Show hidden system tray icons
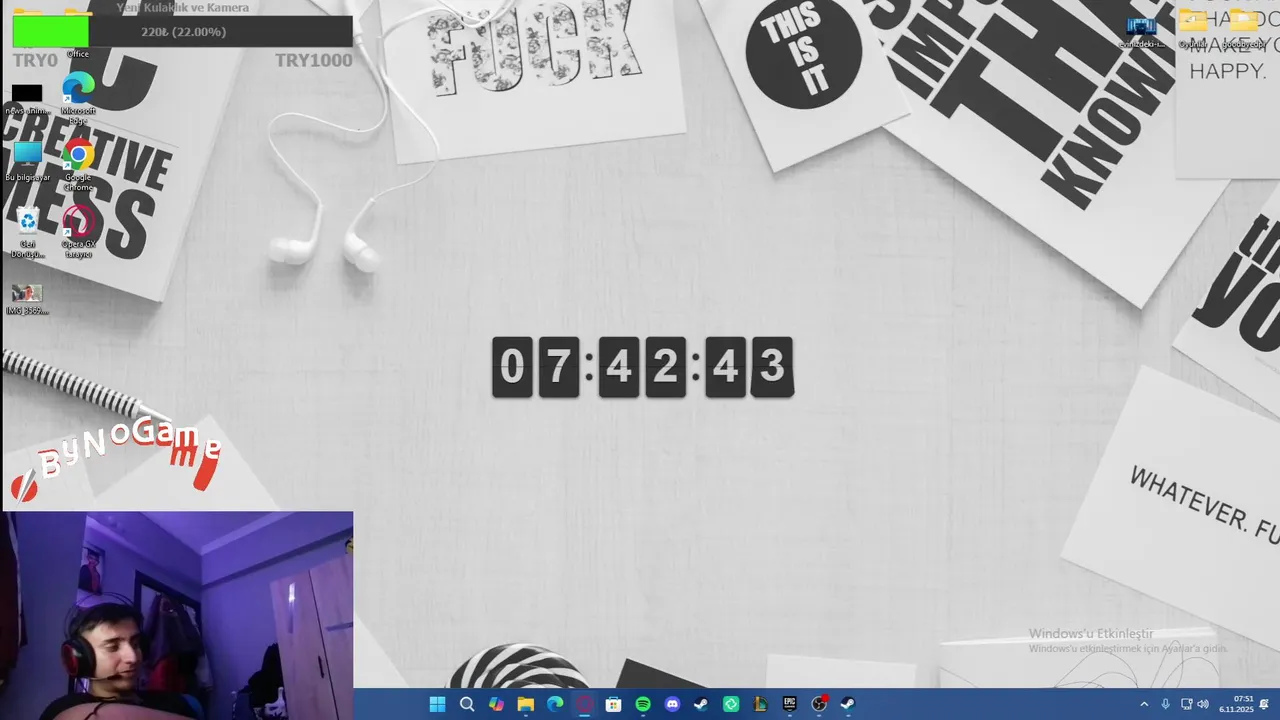The width and height of the screenshot is (1280, 720). click(1144, 704)
